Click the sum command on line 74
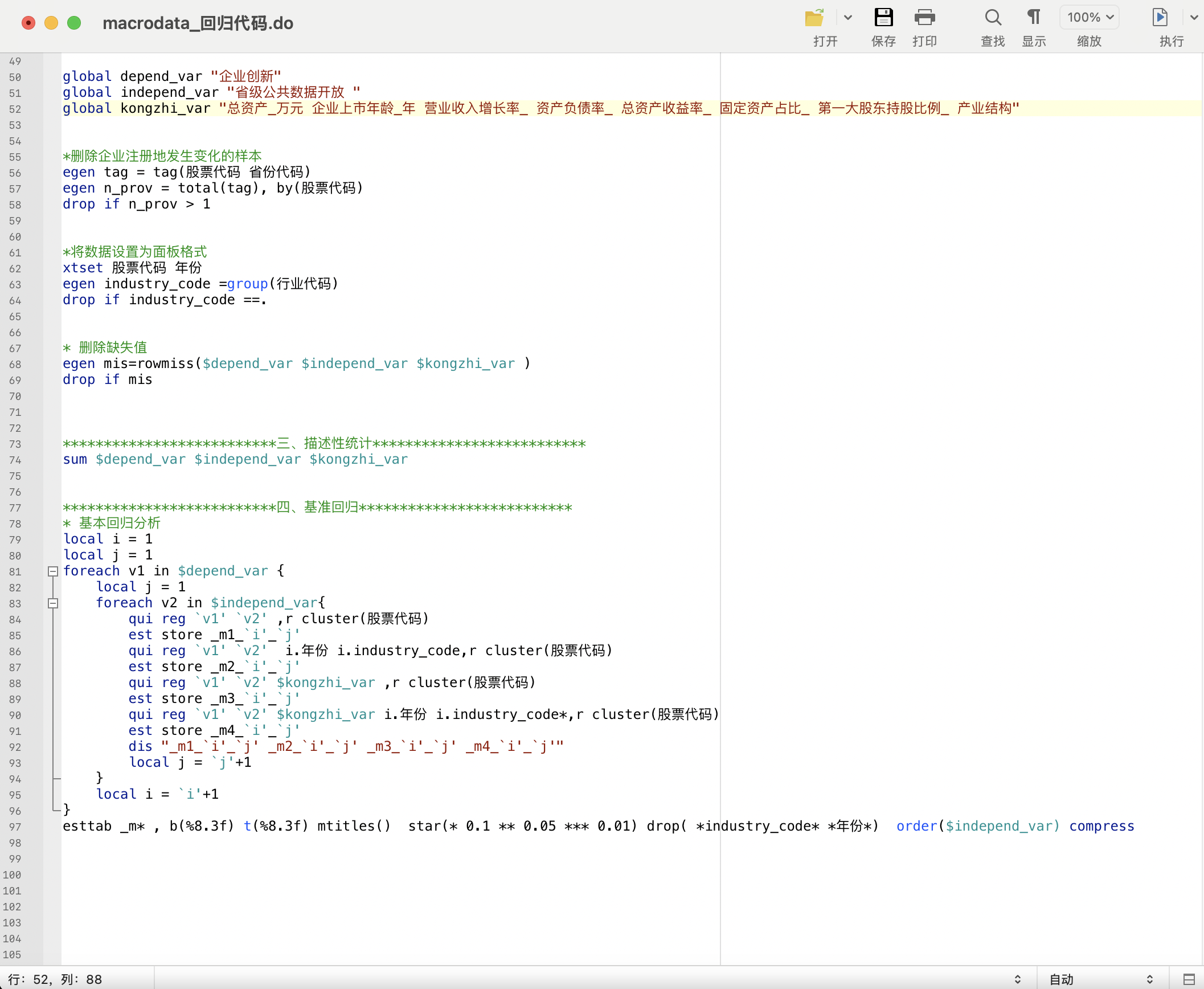The image size is (1204, 989). [75, 459]
